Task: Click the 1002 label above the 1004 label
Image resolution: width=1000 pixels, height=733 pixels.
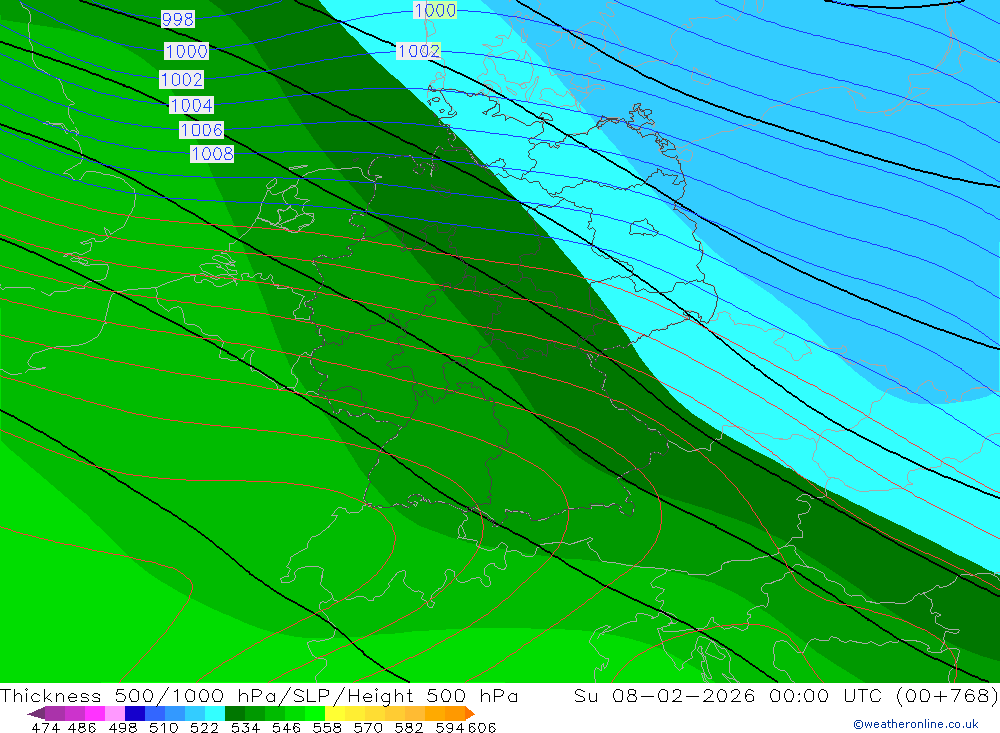Action: click(x=182, y=80)
